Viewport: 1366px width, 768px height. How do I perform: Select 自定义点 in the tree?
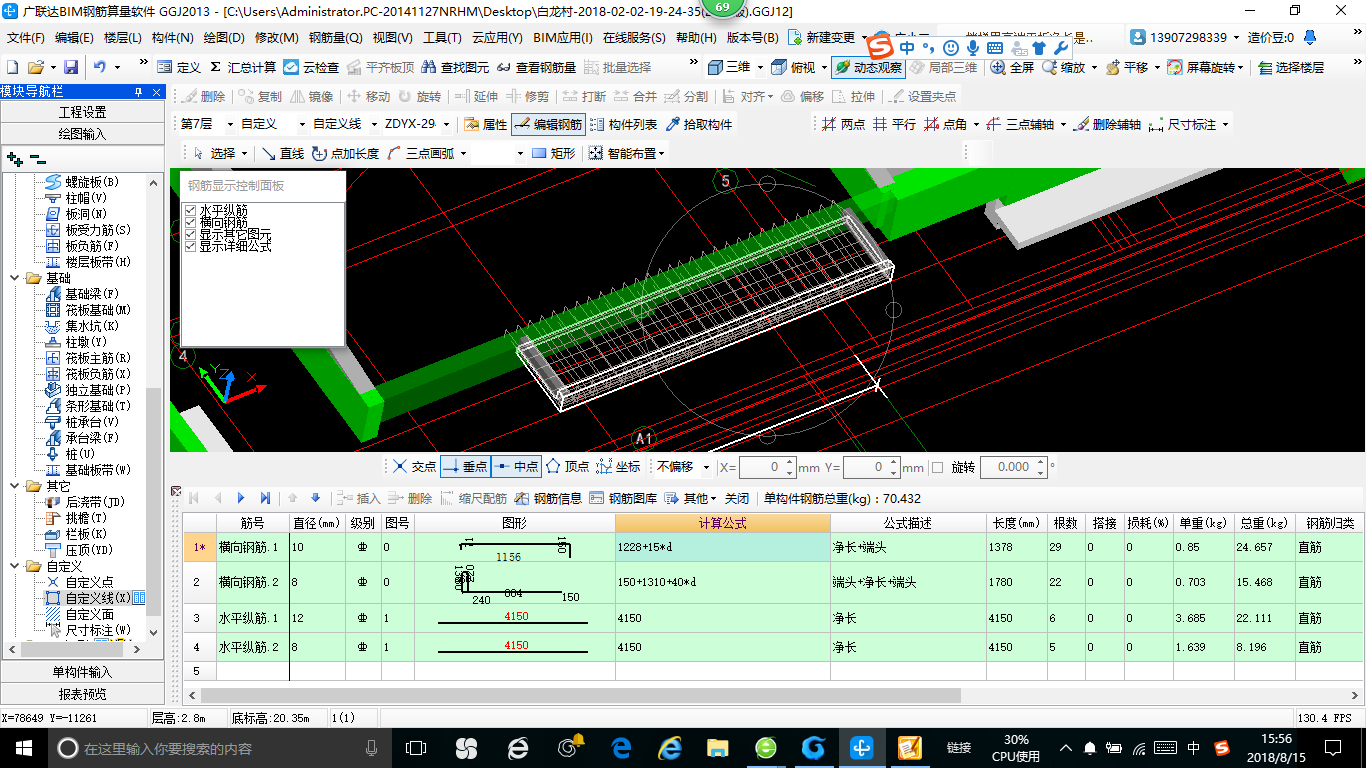coord(79,582)
